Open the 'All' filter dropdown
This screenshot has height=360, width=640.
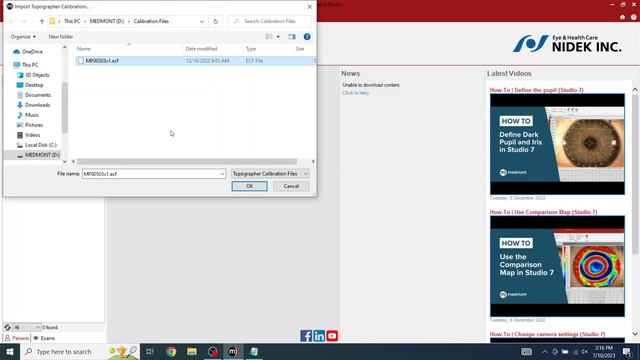pos(27,327)
